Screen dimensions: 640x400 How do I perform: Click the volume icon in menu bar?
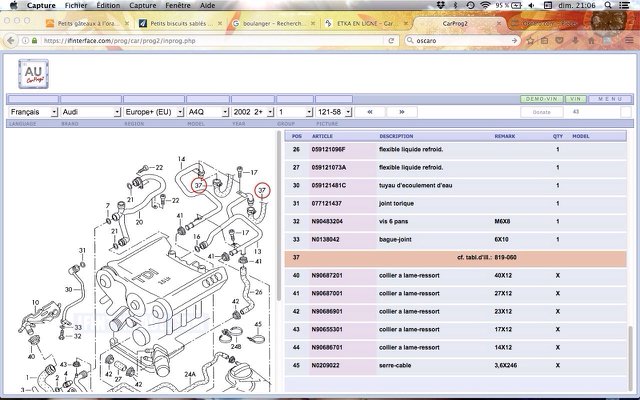point(531,5)
